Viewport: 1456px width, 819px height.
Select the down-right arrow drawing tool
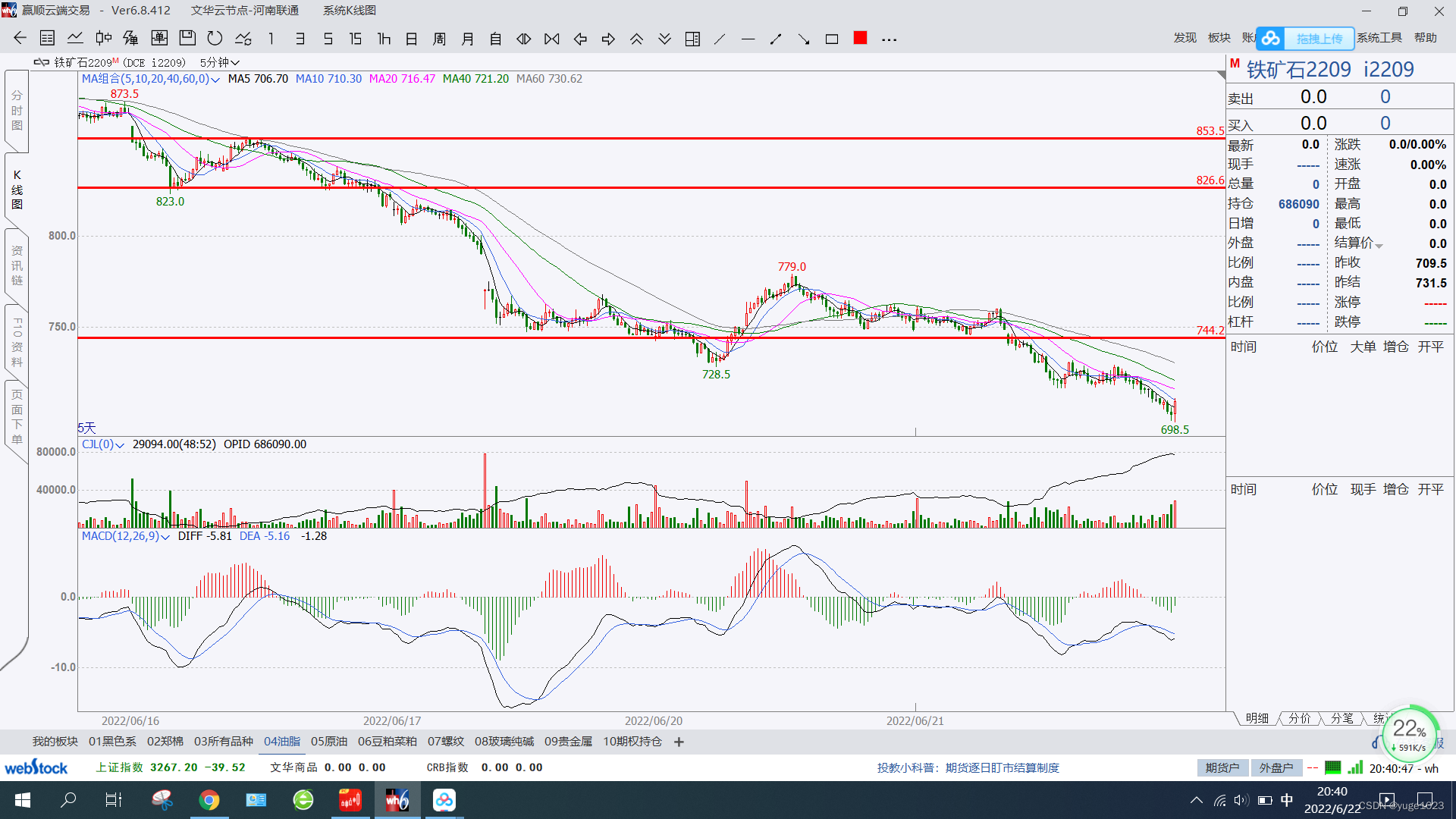[804, 39]
